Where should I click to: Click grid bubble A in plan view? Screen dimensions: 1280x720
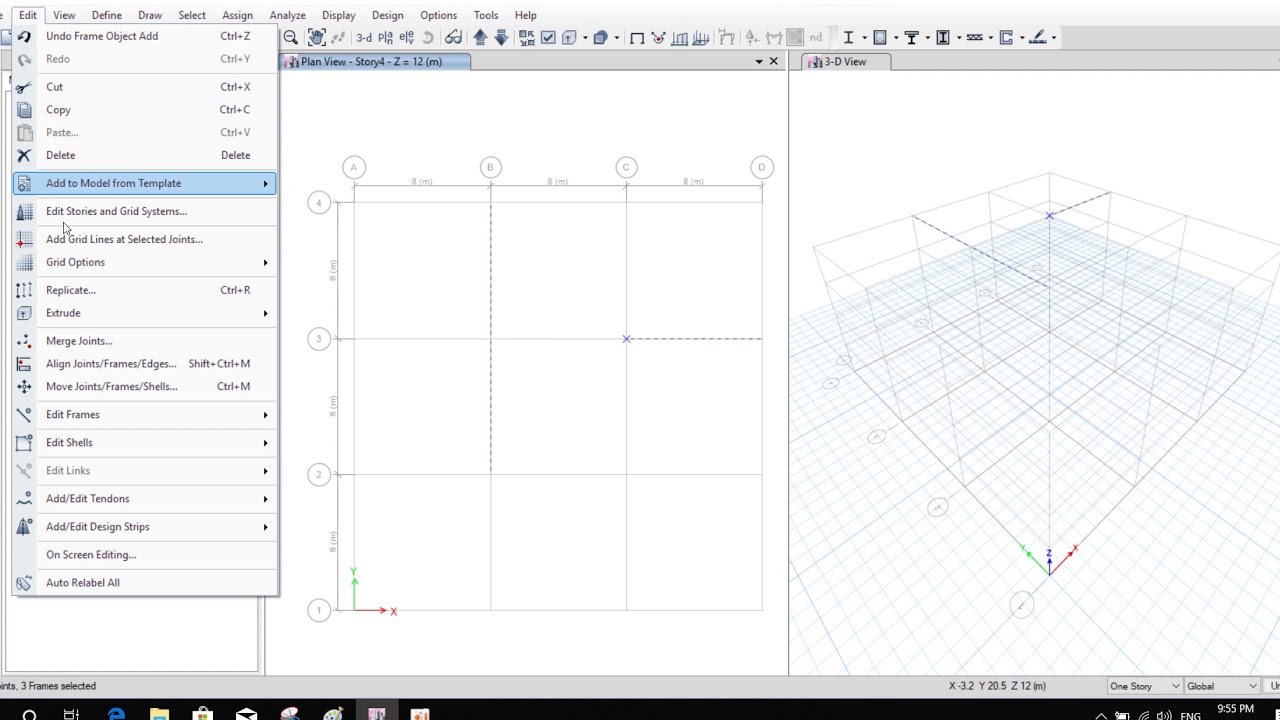[353, 167]
